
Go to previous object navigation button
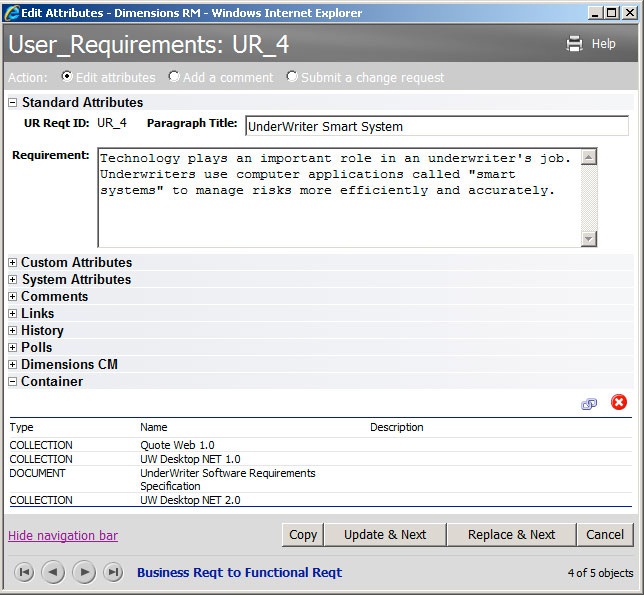53,572
